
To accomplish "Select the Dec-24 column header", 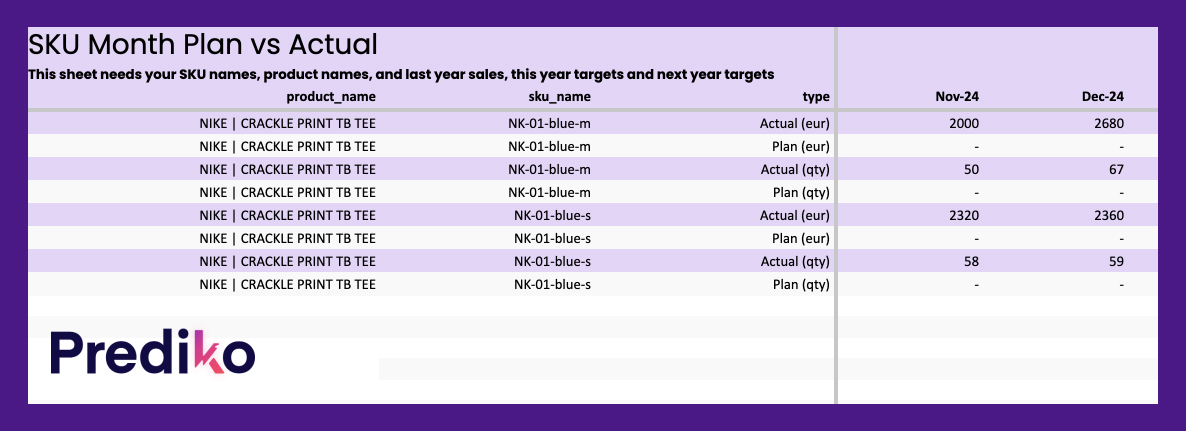I will 1103,97.
